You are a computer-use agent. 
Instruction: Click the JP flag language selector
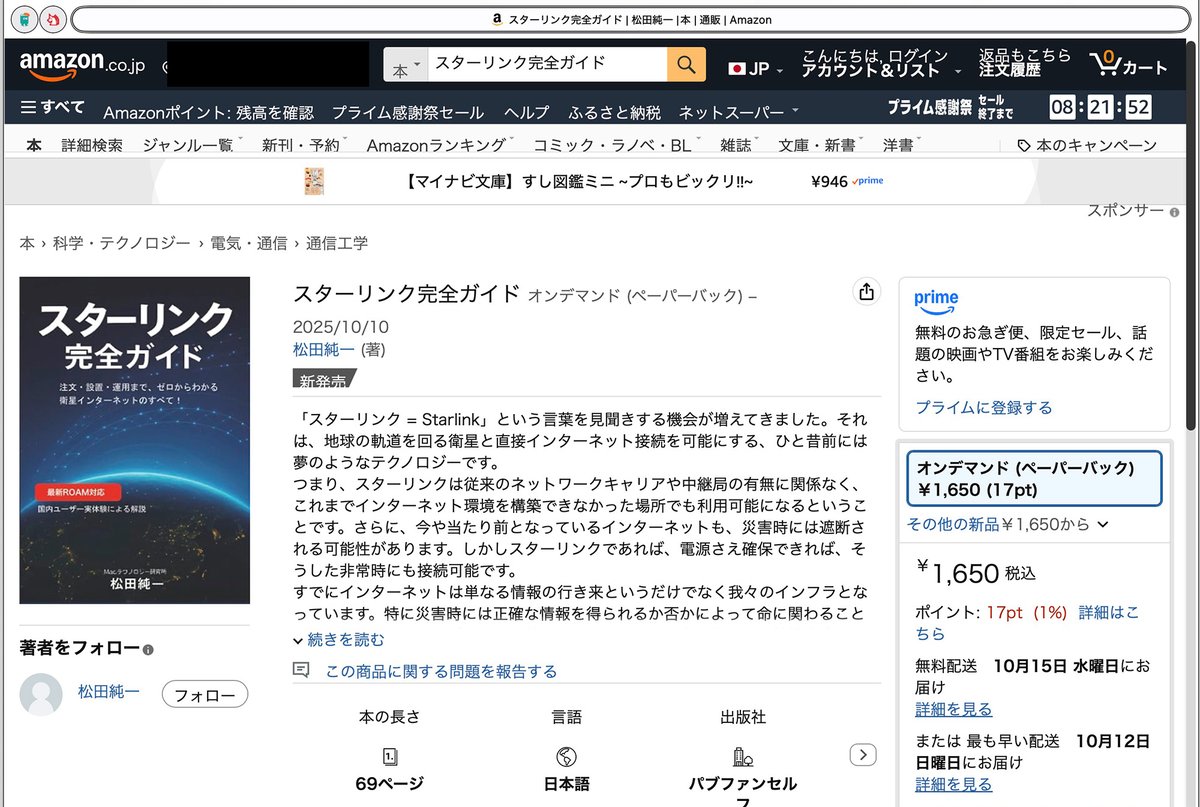click(x=757, y=68)
